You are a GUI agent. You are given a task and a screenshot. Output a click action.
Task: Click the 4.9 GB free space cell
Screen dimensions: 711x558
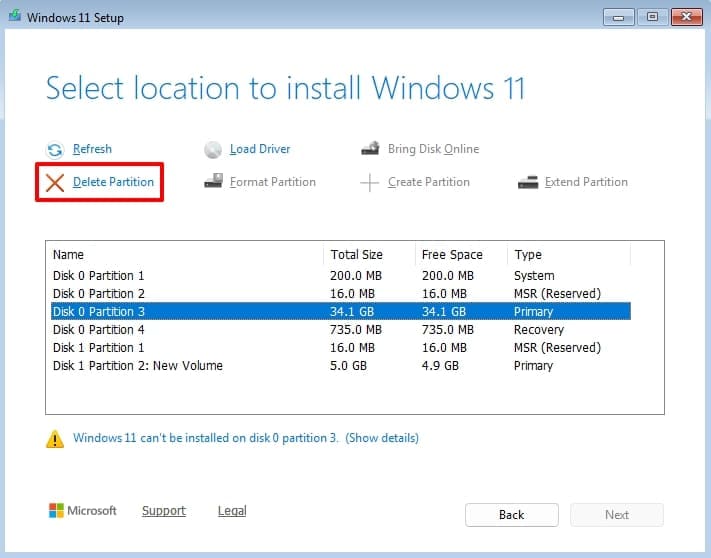click(440, 366)
